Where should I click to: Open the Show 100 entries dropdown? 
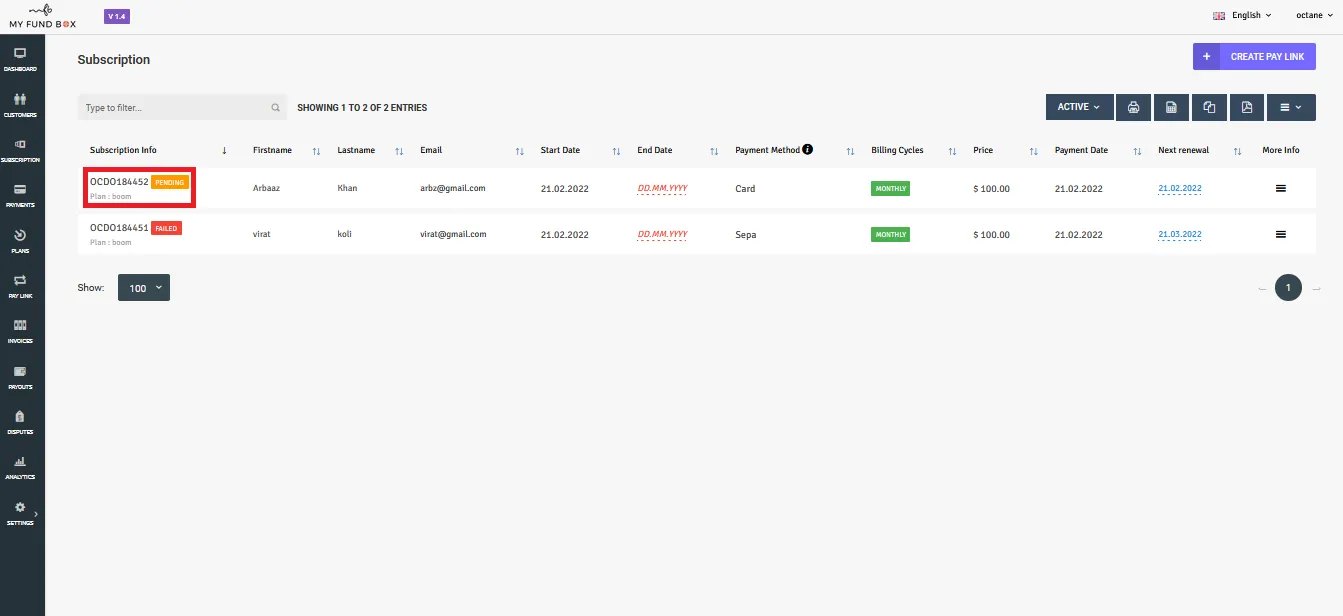click(x=144, y=288)
